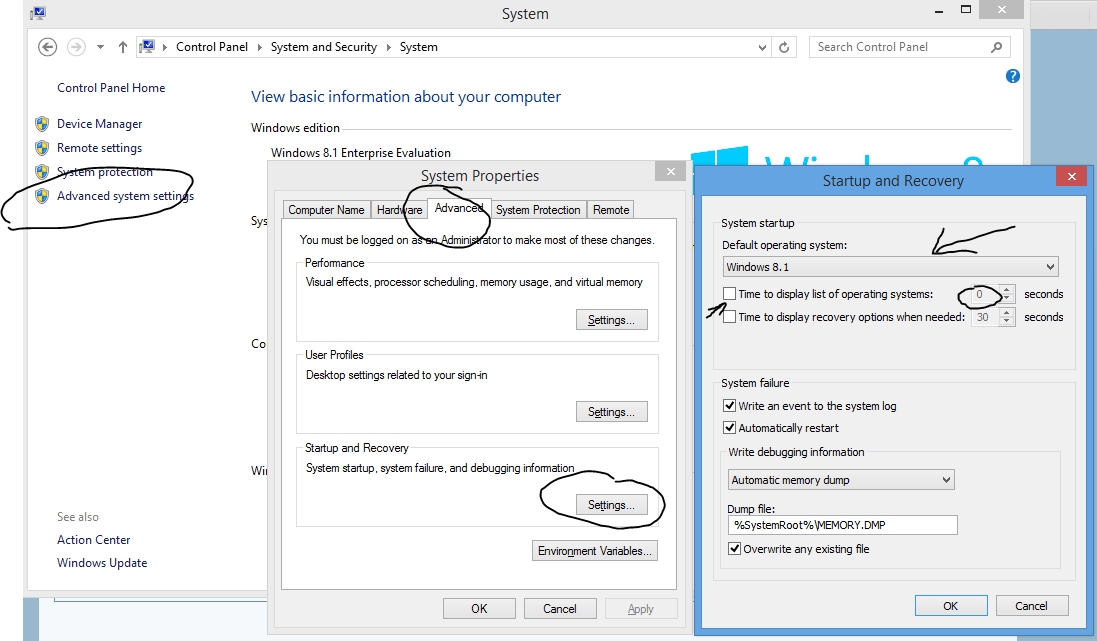This screenshot has width=1097, height=641.
Task: Close the Startup and Recovery dialog
Action: click(x=1072, y=176)
